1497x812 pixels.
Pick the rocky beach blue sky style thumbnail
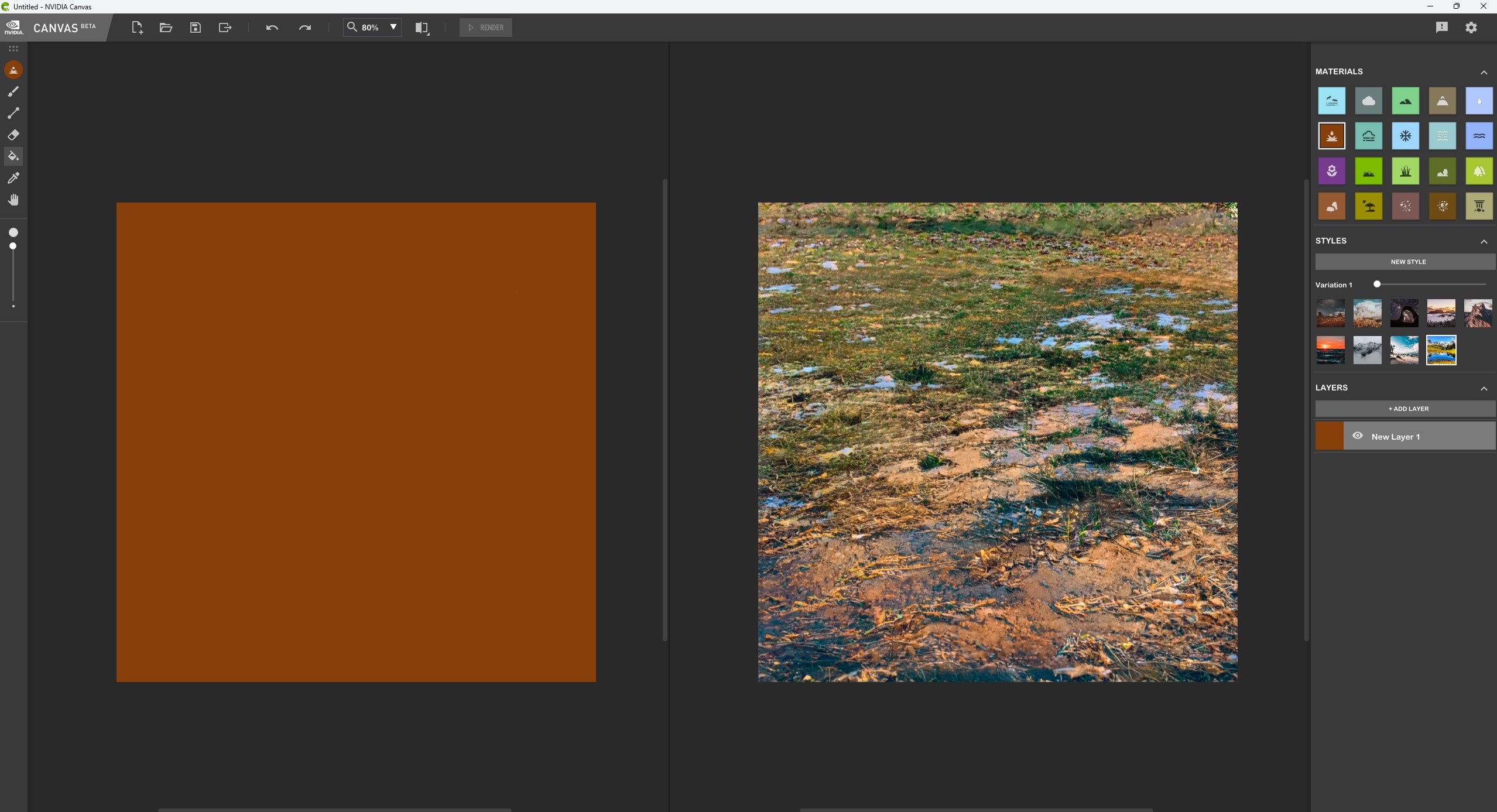click(1404, 350)
